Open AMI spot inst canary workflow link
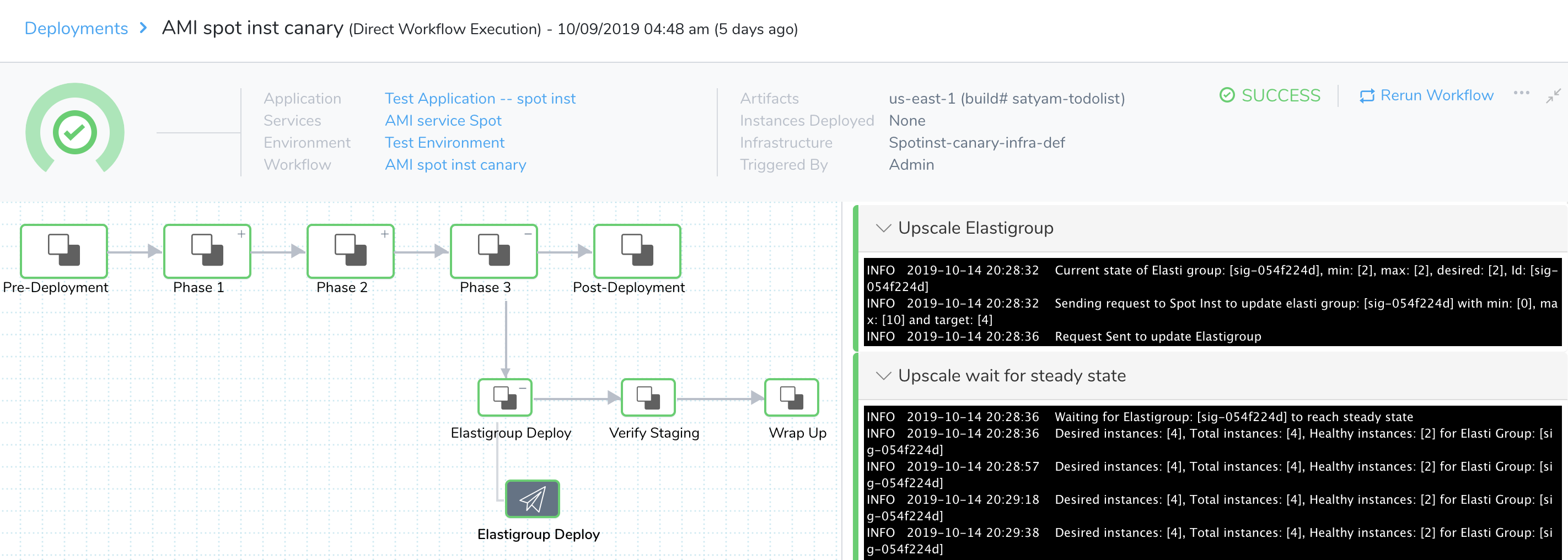This screenshot has height=560, width=1568. click(455, 164)
